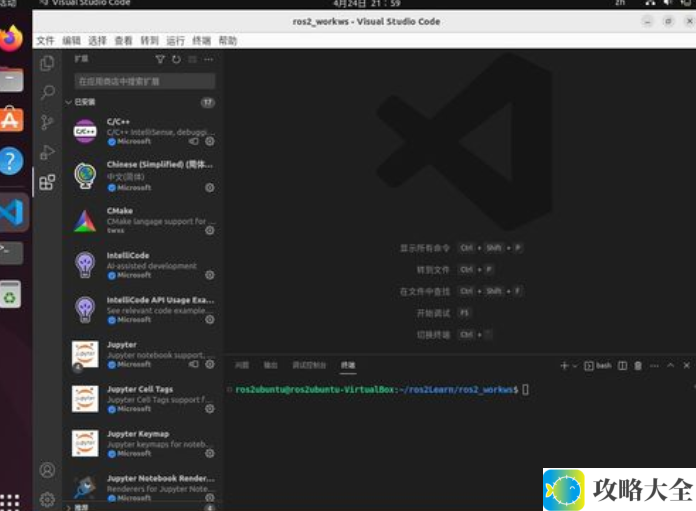Screen dimensions: 696x511
Task: Select the IntelliCode extension entry
Action: point(141,265)
